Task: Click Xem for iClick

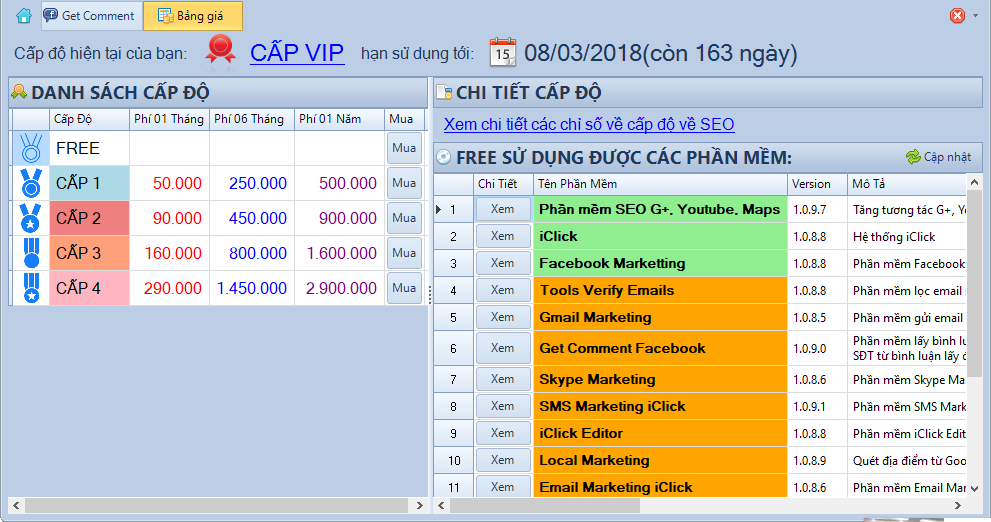Action: (x=502, y=236)
